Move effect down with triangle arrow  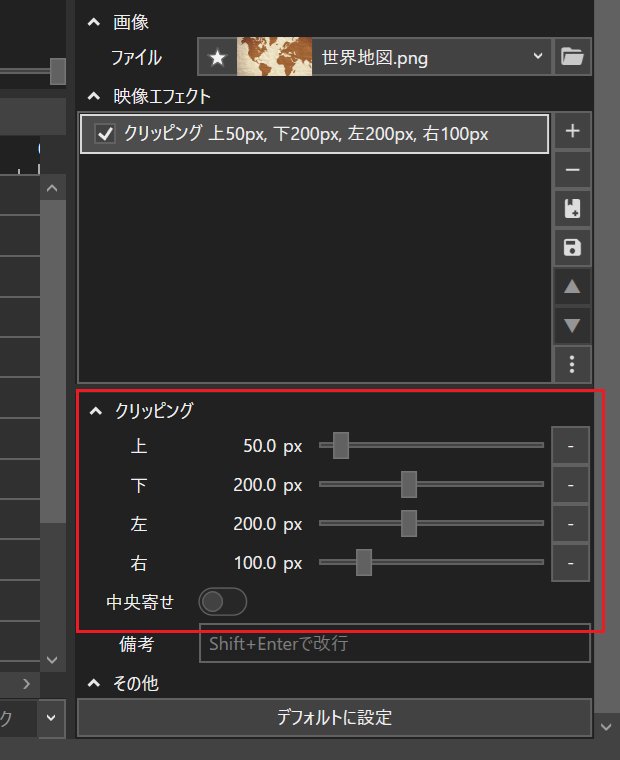point(572,325)
